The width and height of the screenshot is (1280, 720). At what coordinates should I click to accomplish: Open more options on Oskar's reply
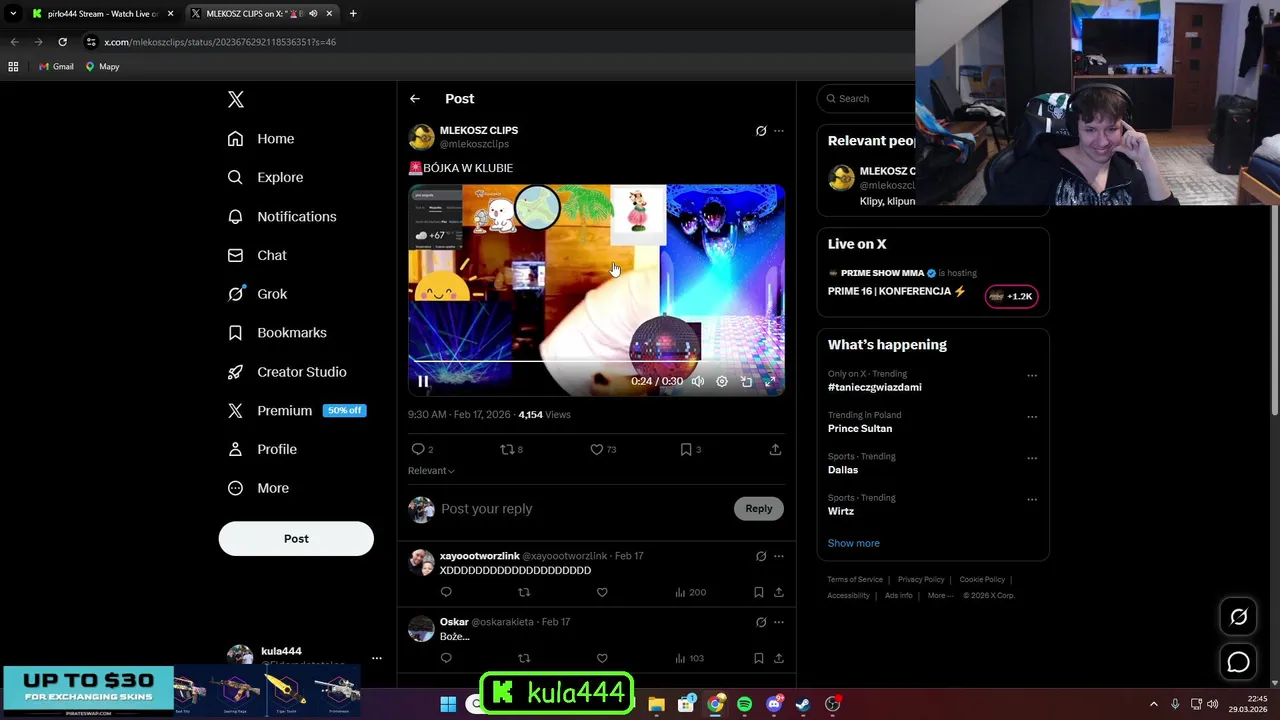tap(779, 622)
